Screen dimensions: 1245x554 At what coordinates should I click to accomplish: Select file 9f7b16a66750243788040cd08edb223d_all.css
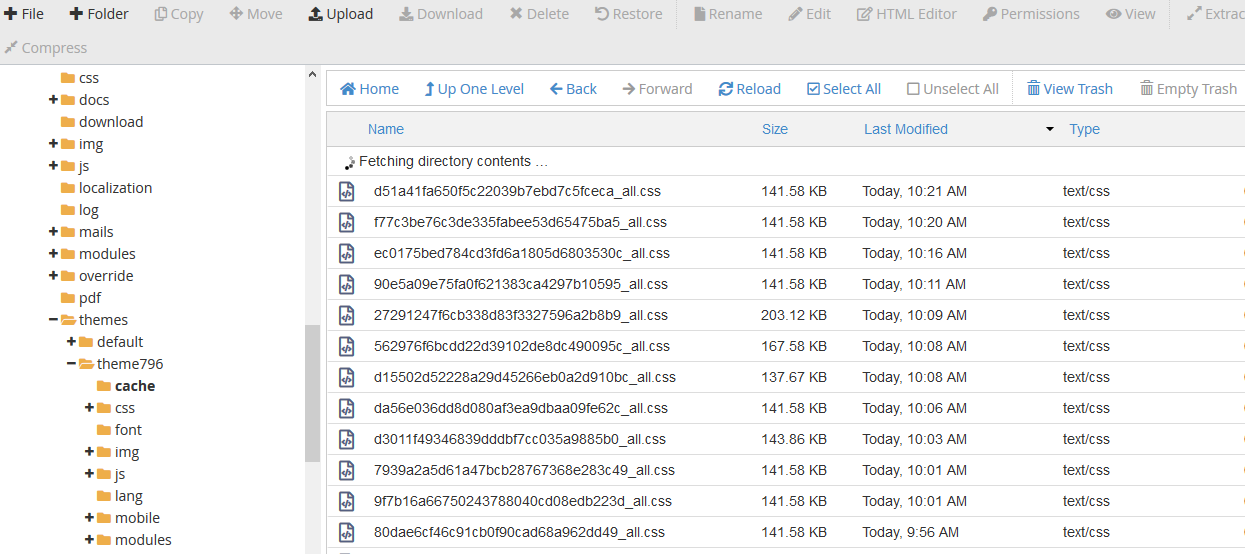(x=522, y=501)
